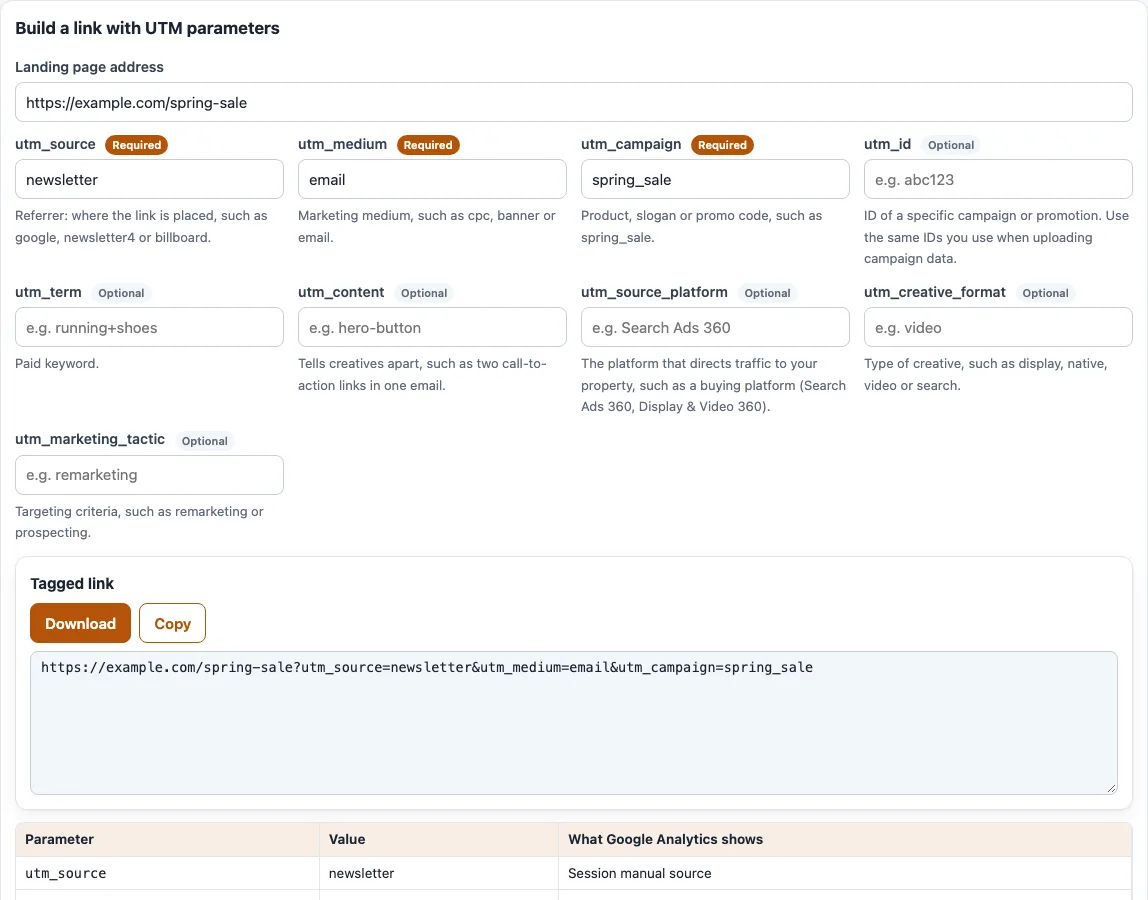1148x900 pixels.
Task: Click the 'Build a link with UTM parameters' heading
Action: point(147,28)
